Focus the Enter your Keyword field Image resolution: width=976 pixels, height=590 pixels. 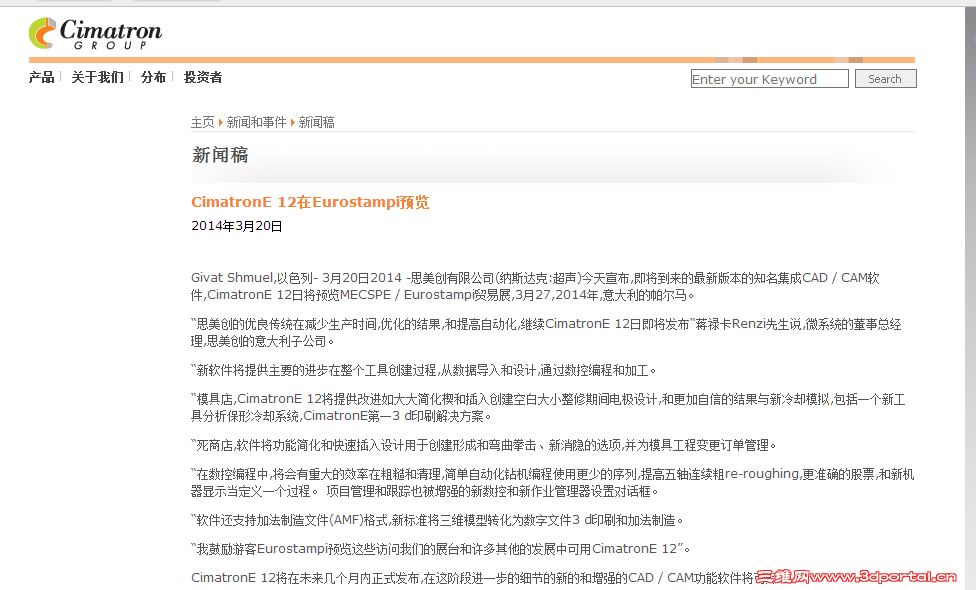[769, 79]
